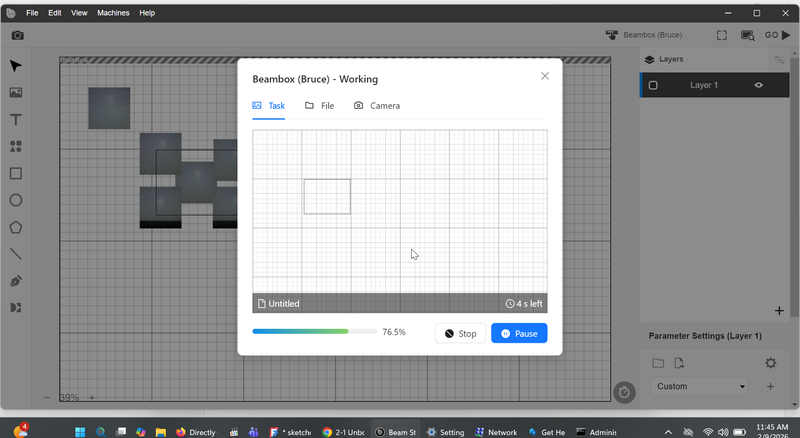Click the GO start button

click(777, 35)
